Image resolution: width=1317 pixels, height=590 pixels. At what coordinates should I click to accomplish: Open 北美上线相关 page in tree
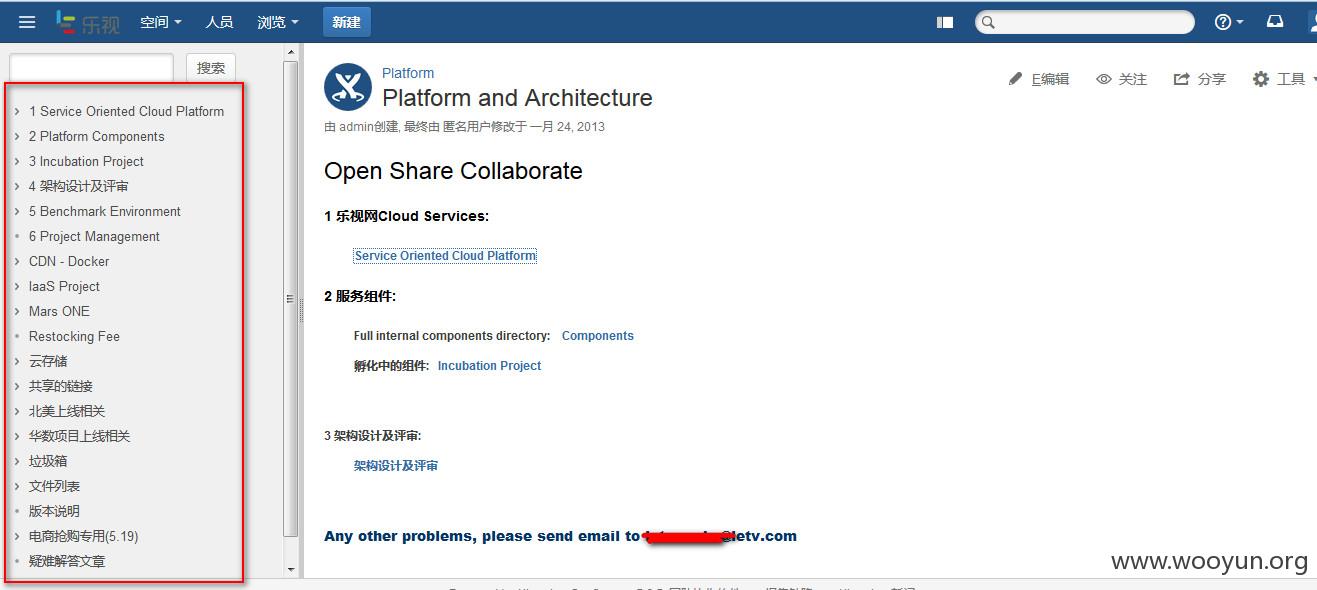pos(67,411)
